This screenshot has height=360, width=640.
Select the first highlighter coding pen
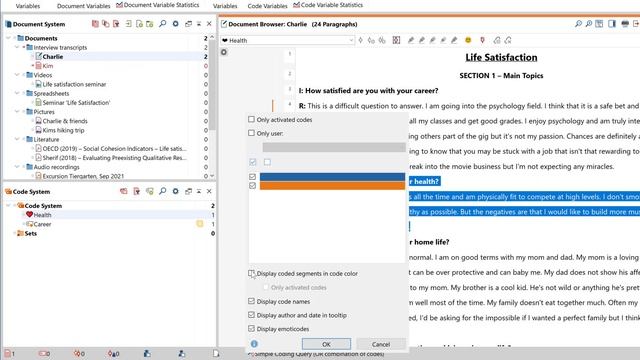pyautogui.click(x=411, y=40)
